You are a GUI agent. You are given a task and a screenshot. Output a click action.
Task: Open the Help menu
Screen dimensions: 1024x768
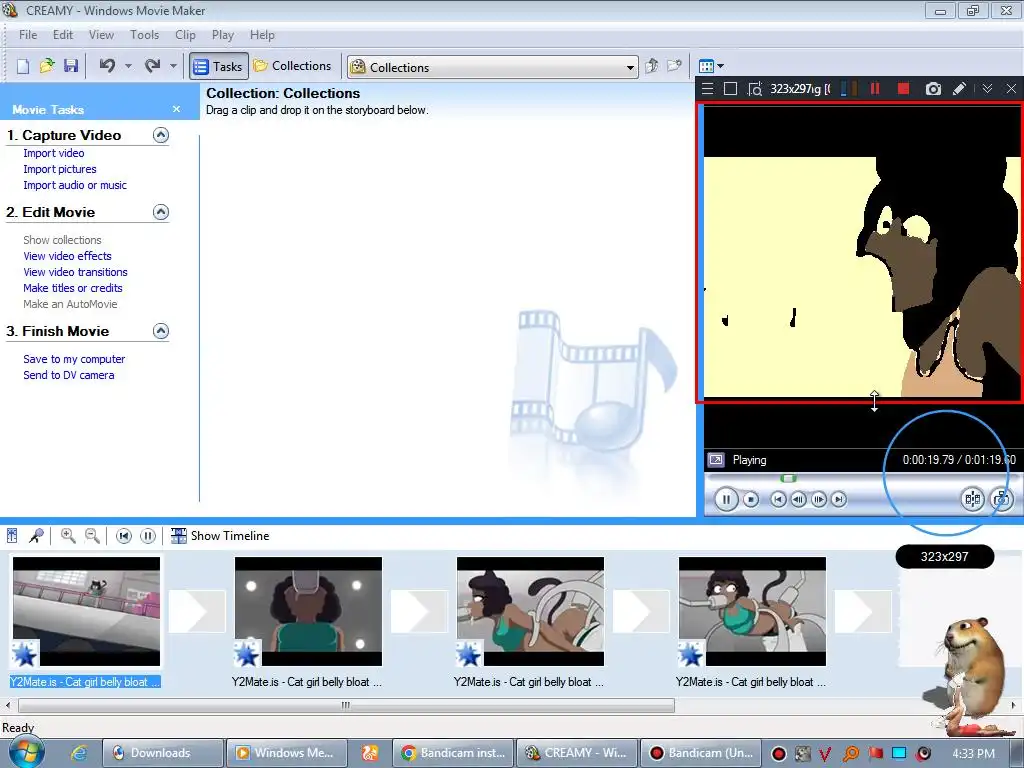point(262,35)
